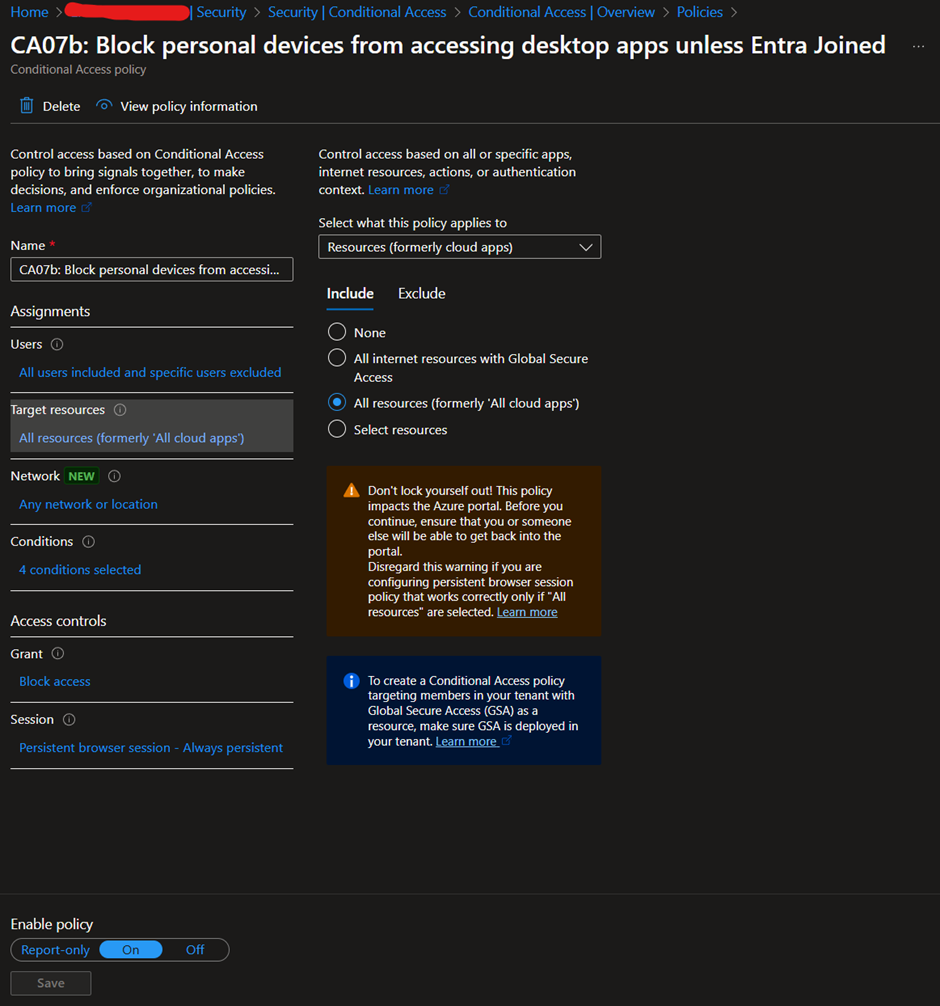The height and width of the screenshot is (1006, 940).
Task: Click View policy information
Action: (177, 106)
